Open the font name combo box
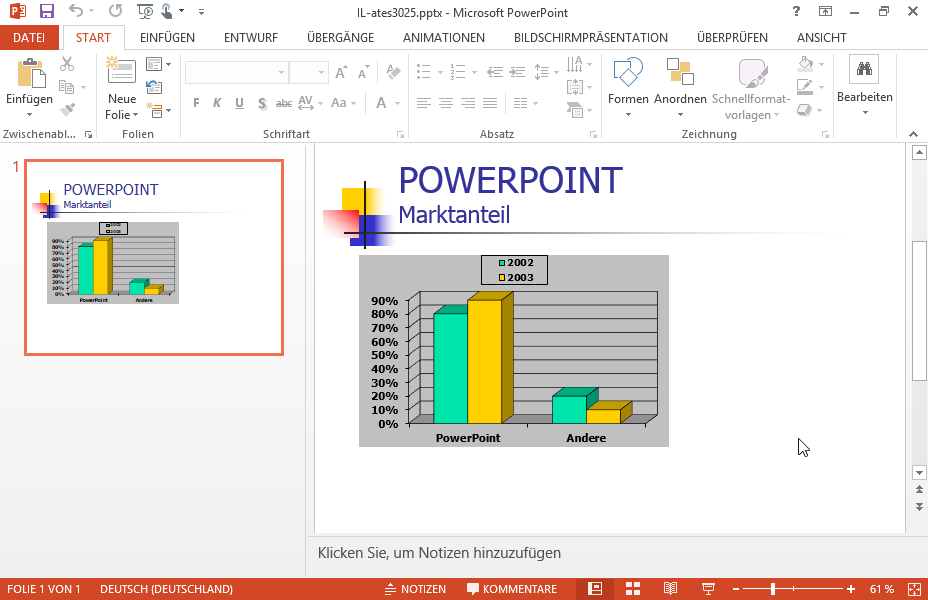This screenshot has height=600, width=928. point(236,72)
